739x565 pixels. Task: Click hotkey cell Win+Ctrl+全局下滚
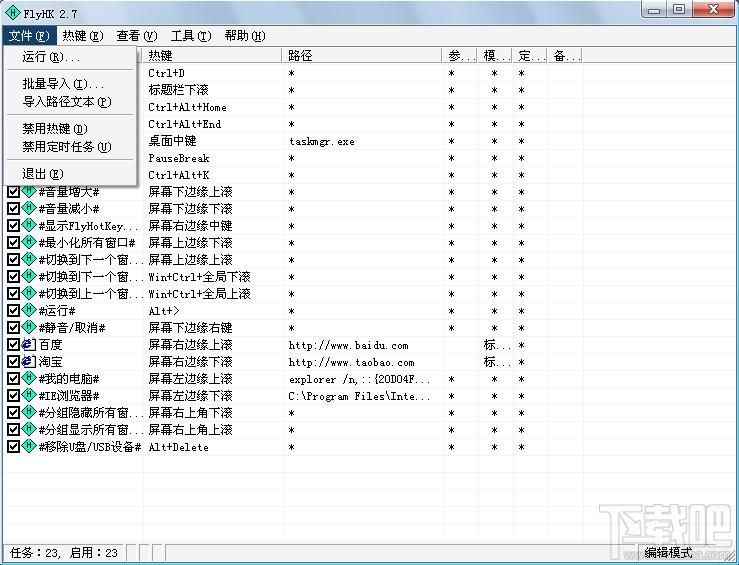(199, 277)
